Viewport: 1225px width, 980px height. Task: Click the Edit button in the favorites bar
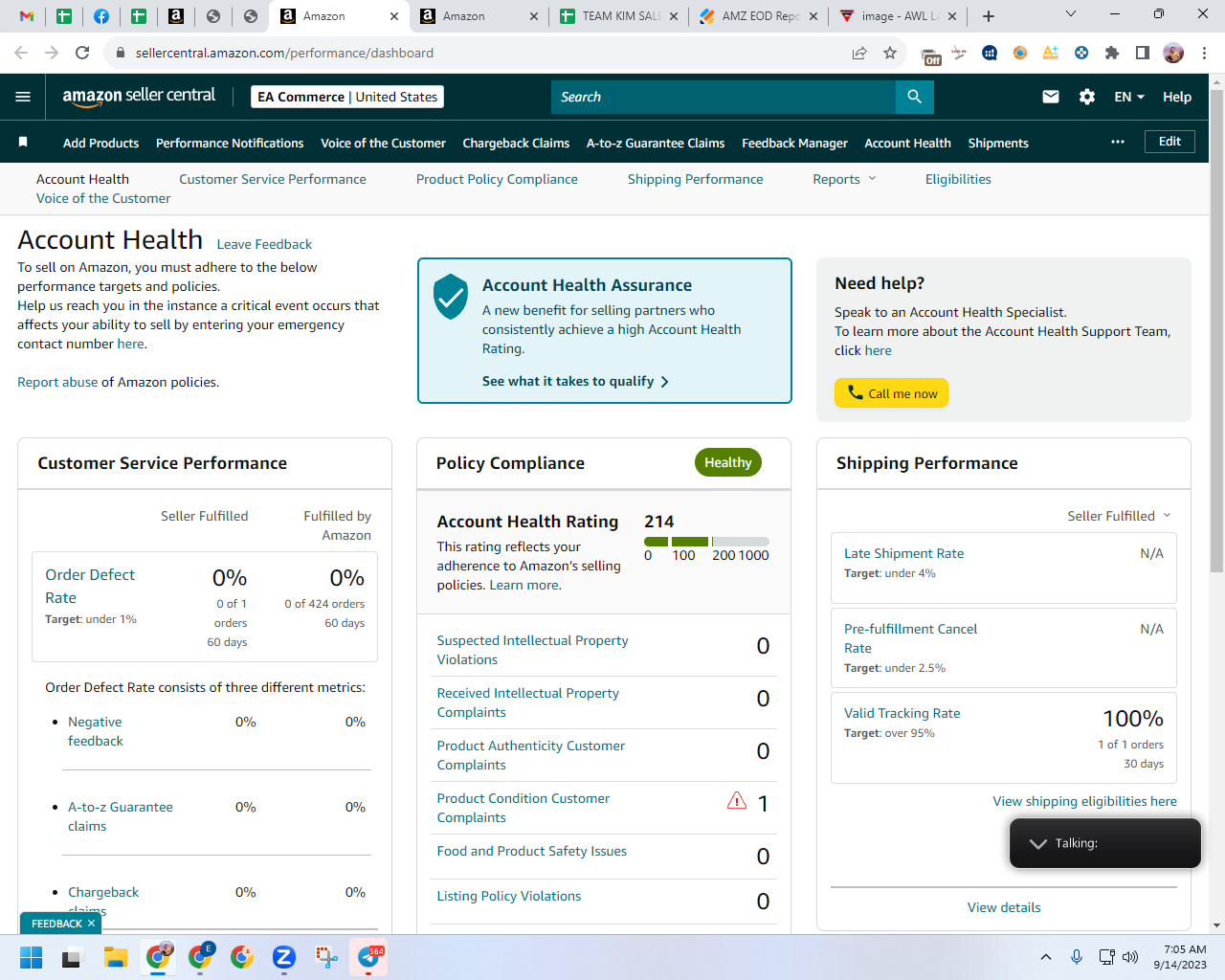tap(1169, 142)
